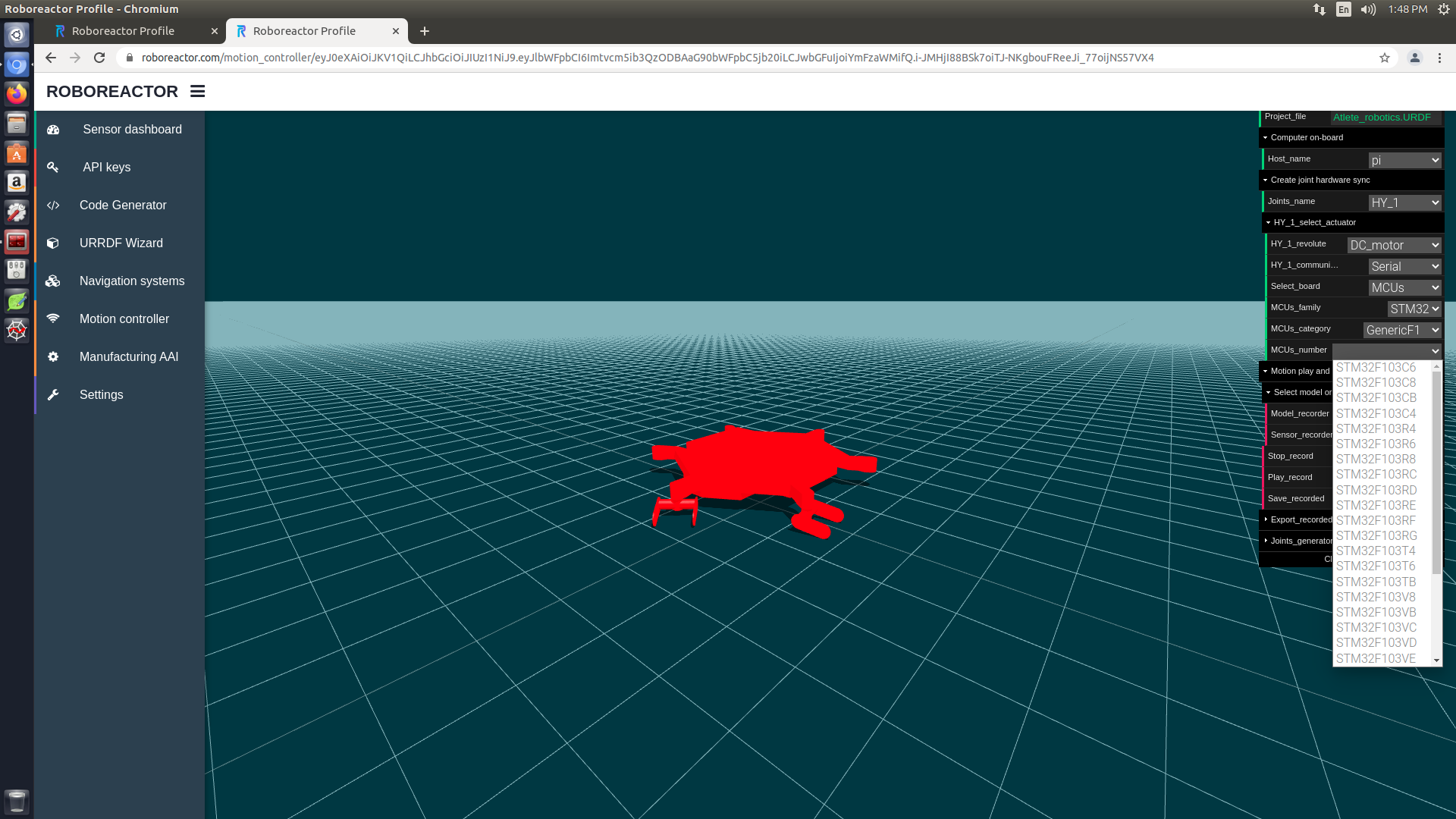Click the browser forward arrow

pyautogui.click(x=75, y=58)
